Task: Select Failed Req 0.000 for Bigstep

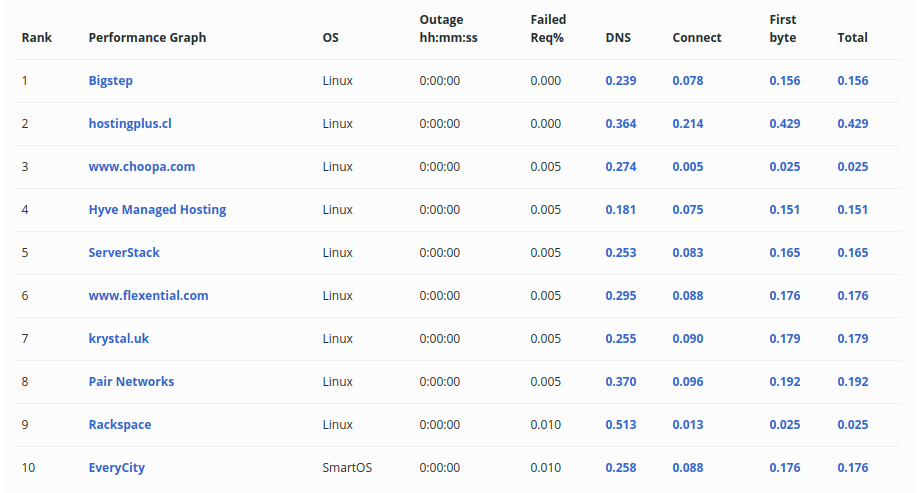Action: tap(546, 81)
